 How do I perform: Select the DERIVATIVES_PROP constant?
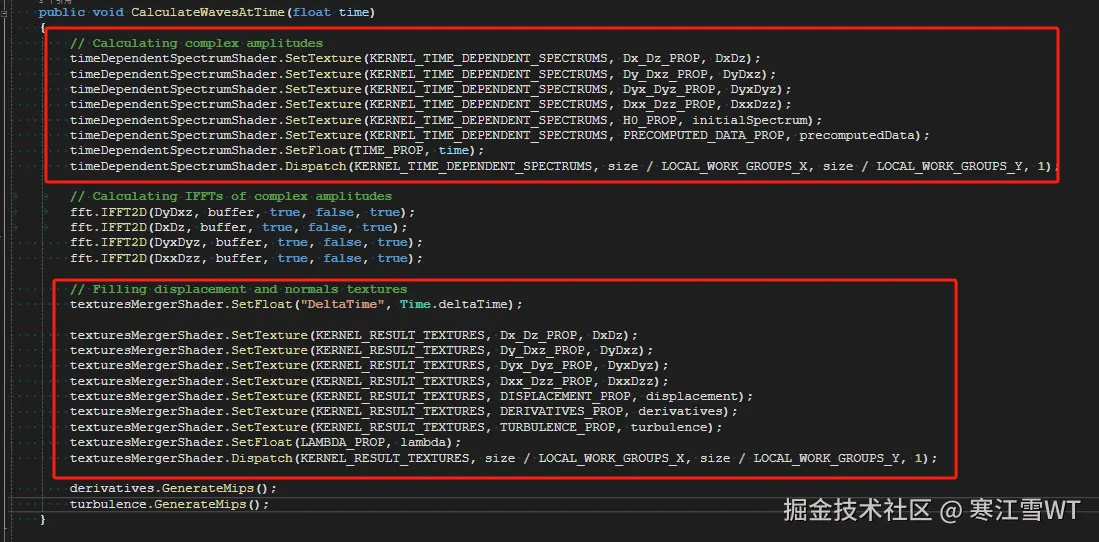tap(562, 411)
